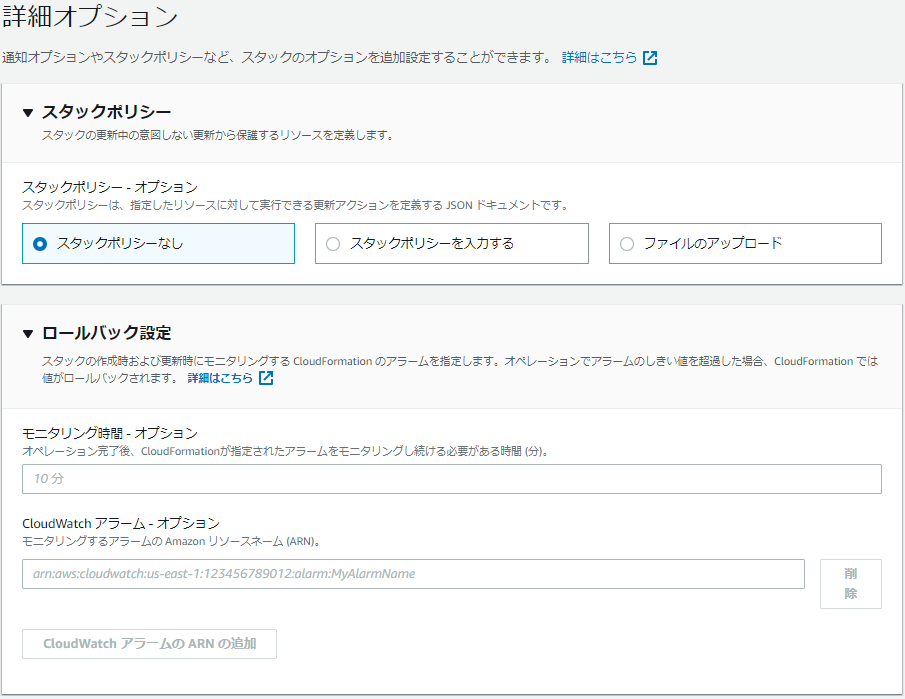
Task: Click the スタックポリシーなし option card
Action: point(158,243)
